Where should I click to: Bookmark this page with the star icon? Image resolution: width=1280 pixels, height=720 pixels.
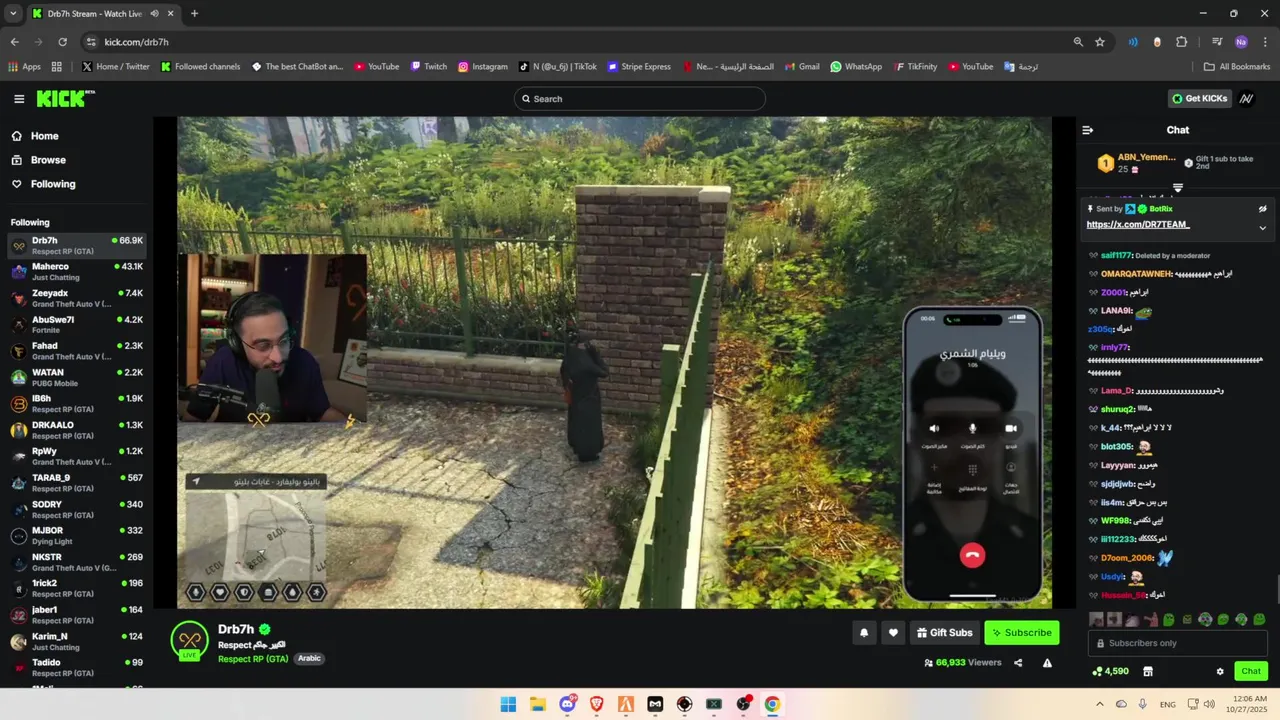[1100, 42]
